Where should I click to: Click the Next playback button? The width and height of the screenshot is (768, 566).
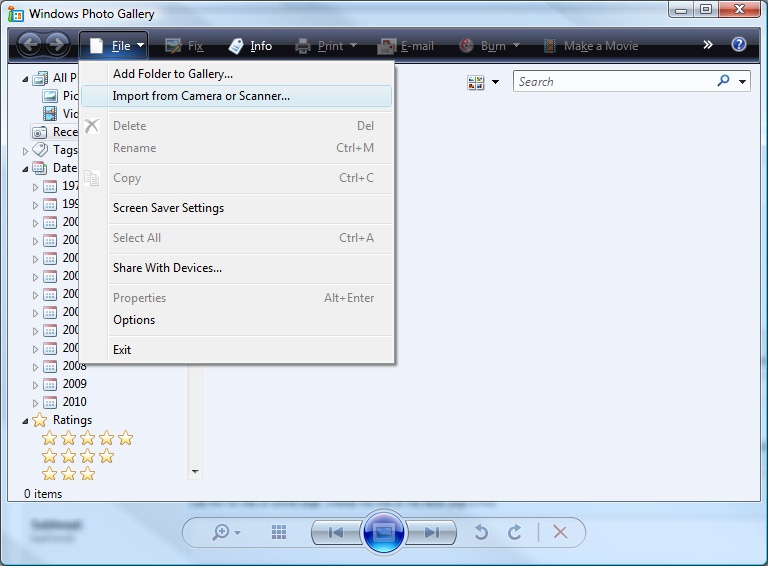point(431,532)
